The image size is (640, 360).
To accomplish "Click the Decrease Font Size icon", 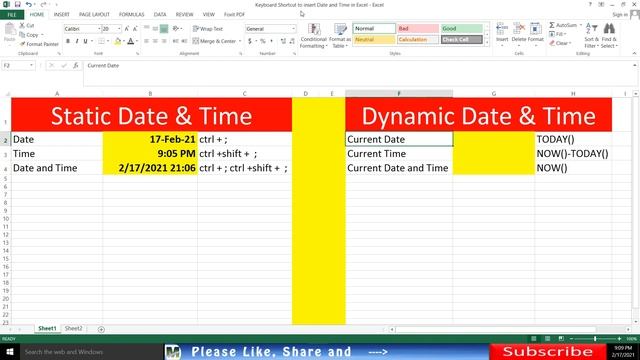I will pos(135,29).
